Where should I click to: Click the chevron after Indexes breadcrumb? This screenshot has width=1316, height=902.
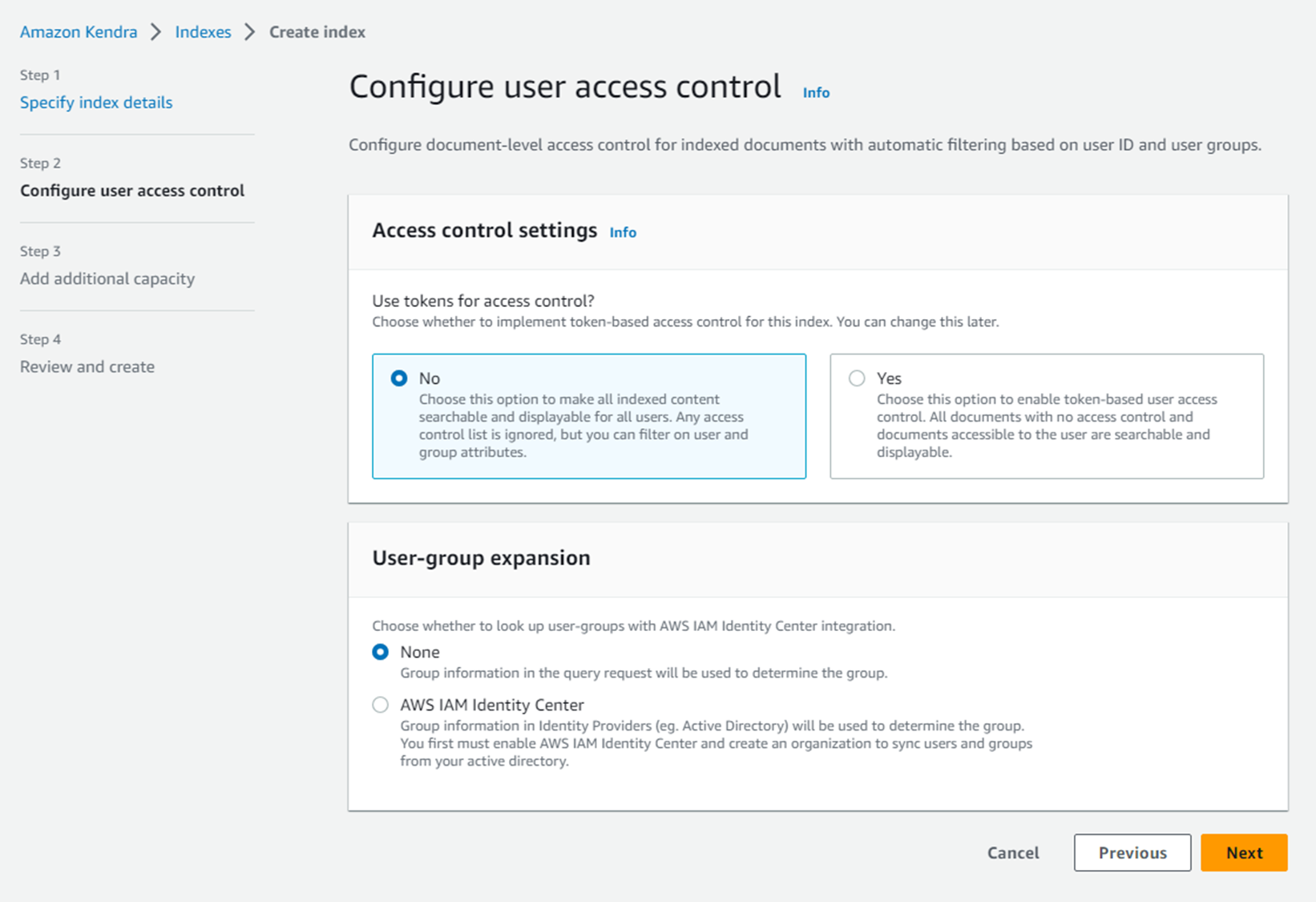point(250,32)
